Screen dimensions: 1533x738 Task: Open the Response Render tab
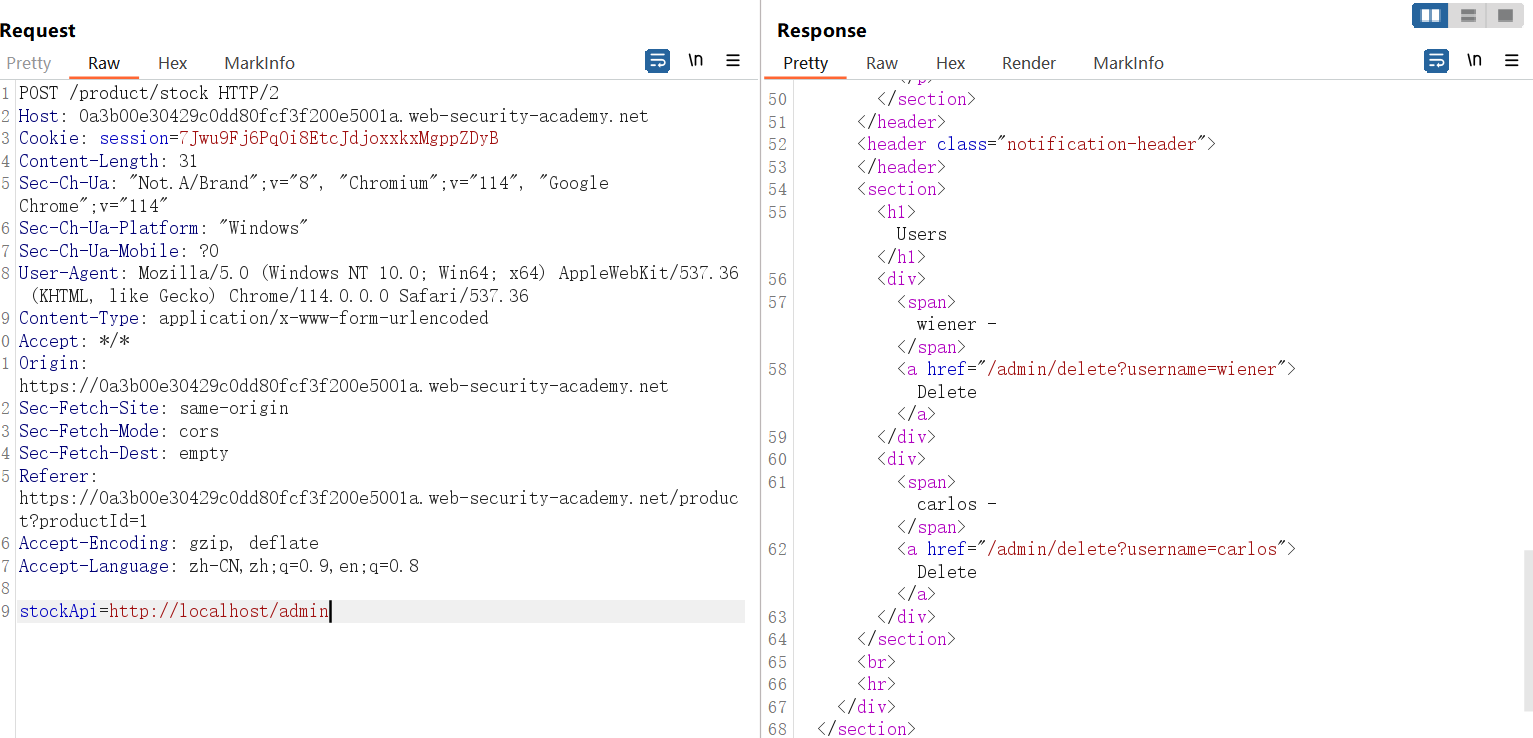pyautogui.click(x=1029, y=63)
